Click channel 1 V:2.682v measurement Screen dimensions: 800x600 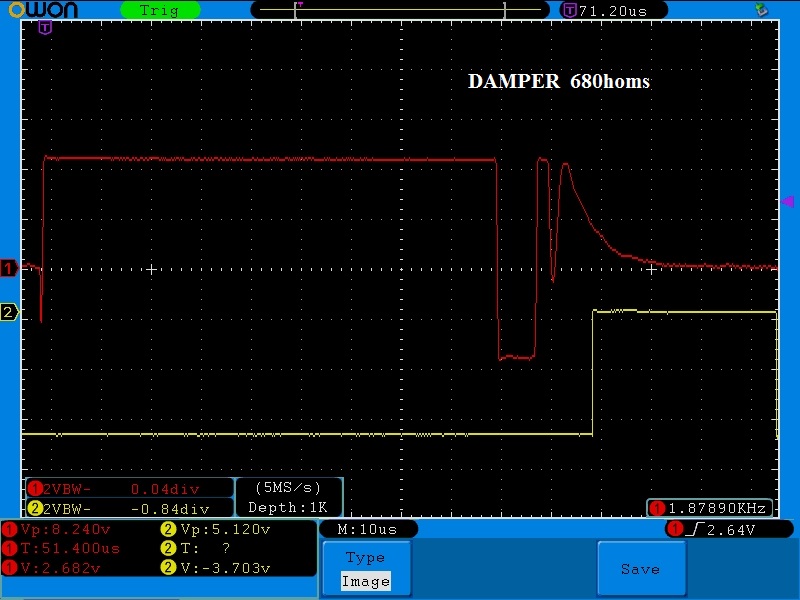52,568
